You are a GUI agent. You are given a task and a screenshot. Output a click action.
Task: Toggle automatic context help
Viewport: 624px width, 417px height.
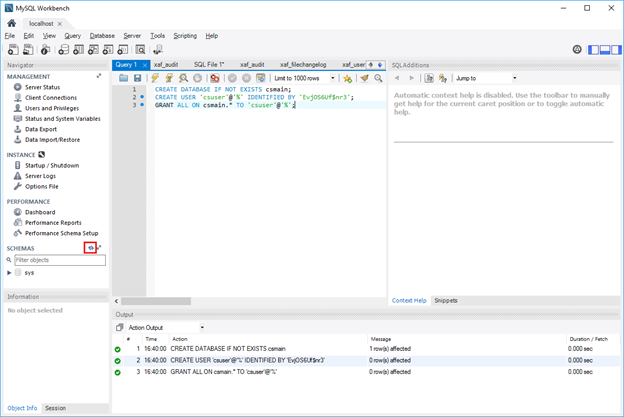[443, 78]
